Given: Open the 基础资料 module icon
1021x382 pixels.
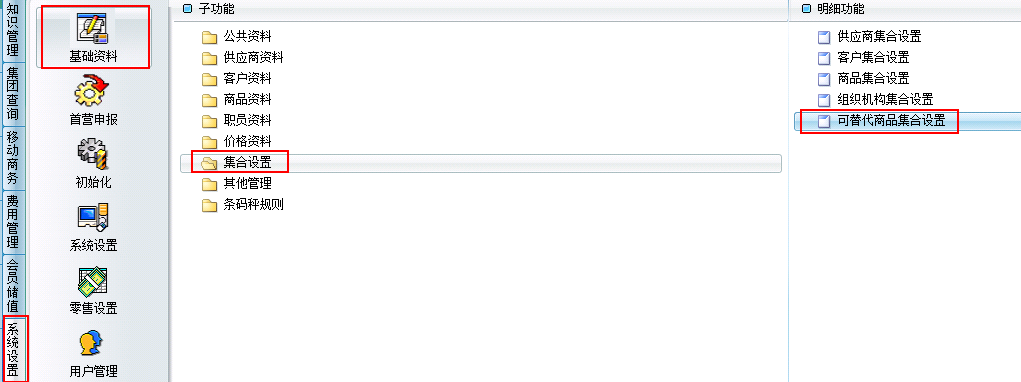Looking at the screenshot, I should point(93,31).
